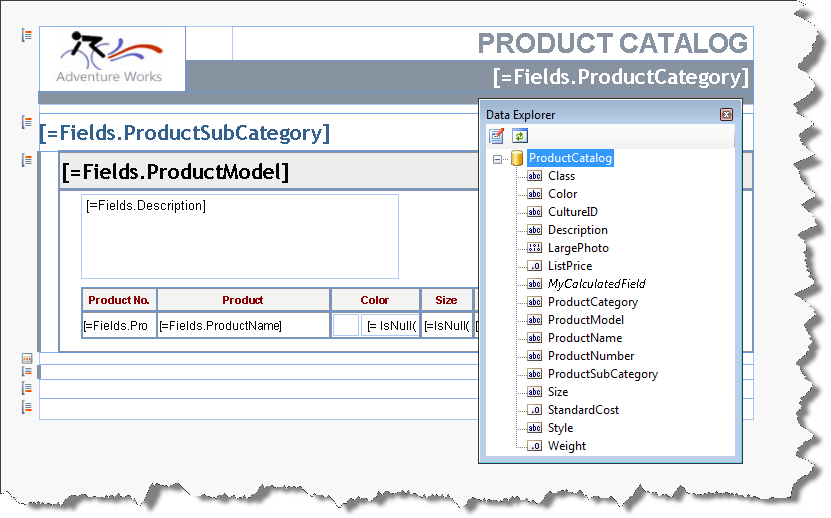Click the first group footer section icon
Viewport: 831px width, 518px height.
tap(26, 371)
